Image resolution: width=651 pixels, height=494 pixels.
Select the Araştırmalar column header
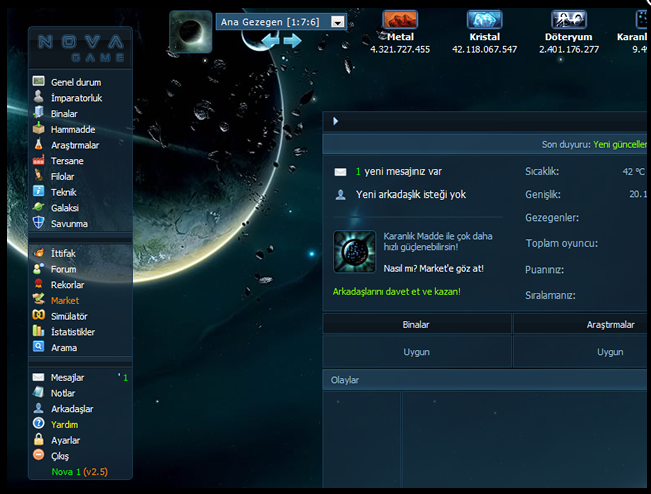[580, 324]
